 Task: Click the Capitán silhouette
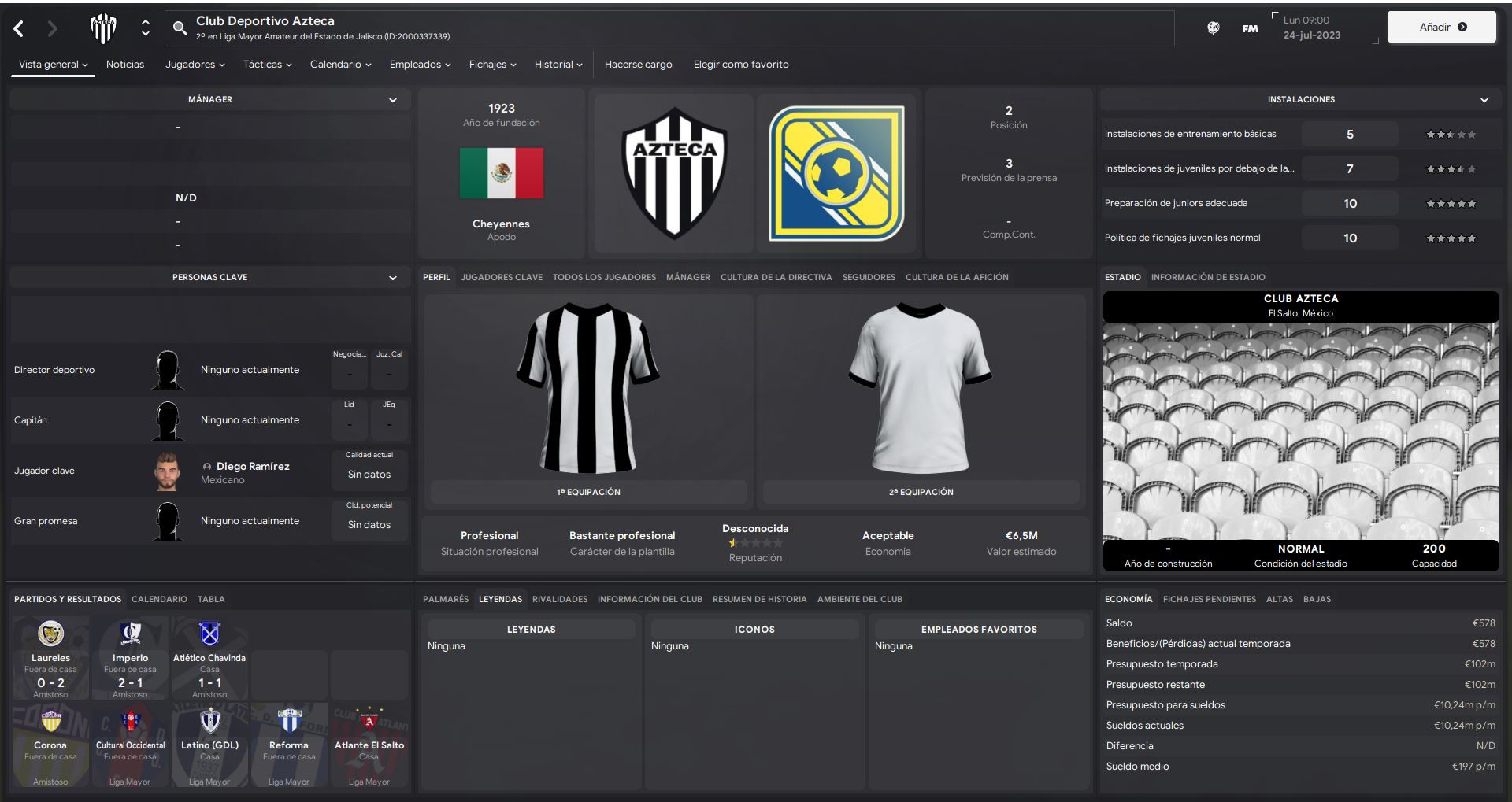[167, 420]
